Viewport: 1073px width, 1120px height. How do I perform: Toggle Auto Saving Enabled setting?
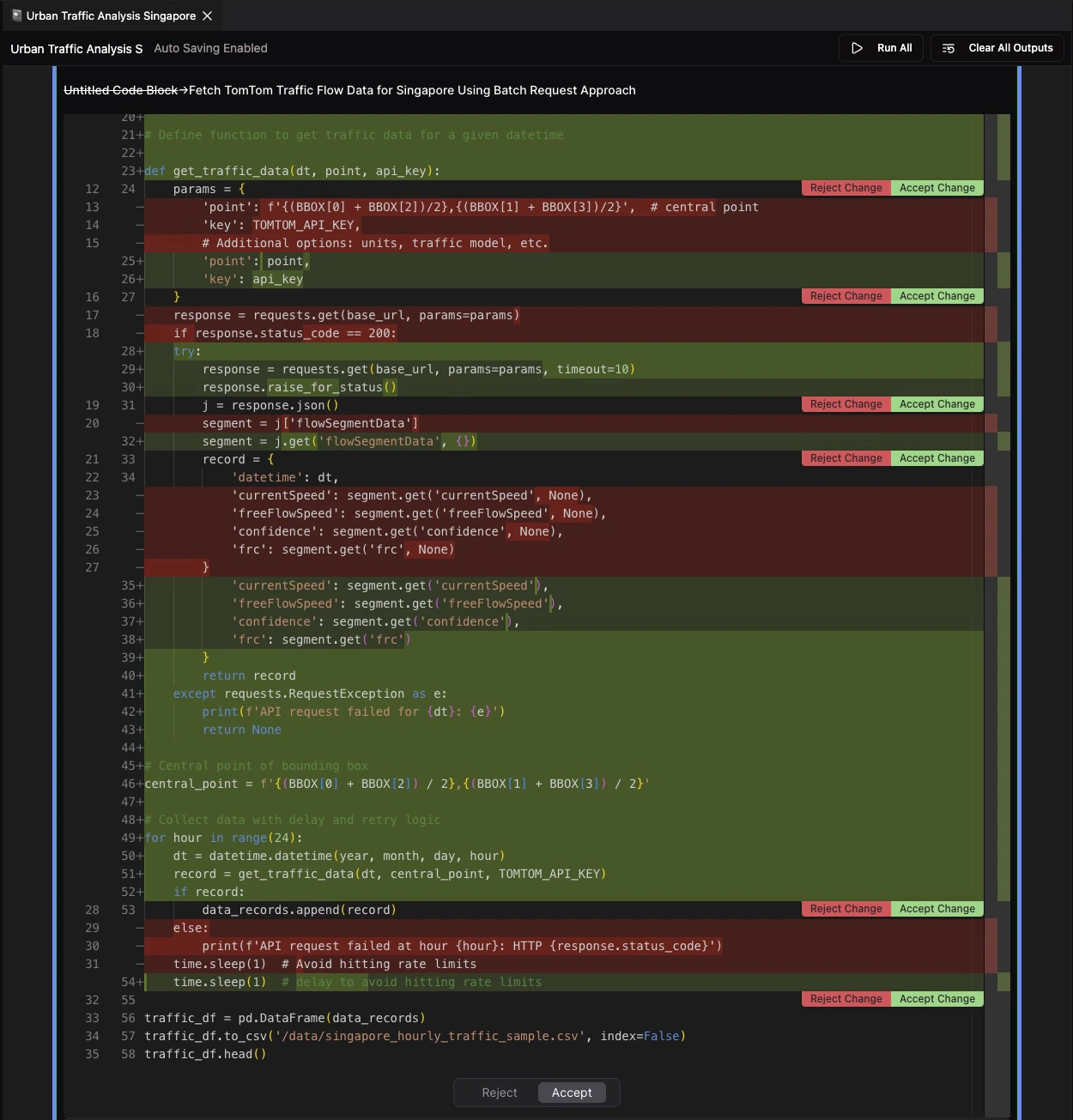pos(210,48)
